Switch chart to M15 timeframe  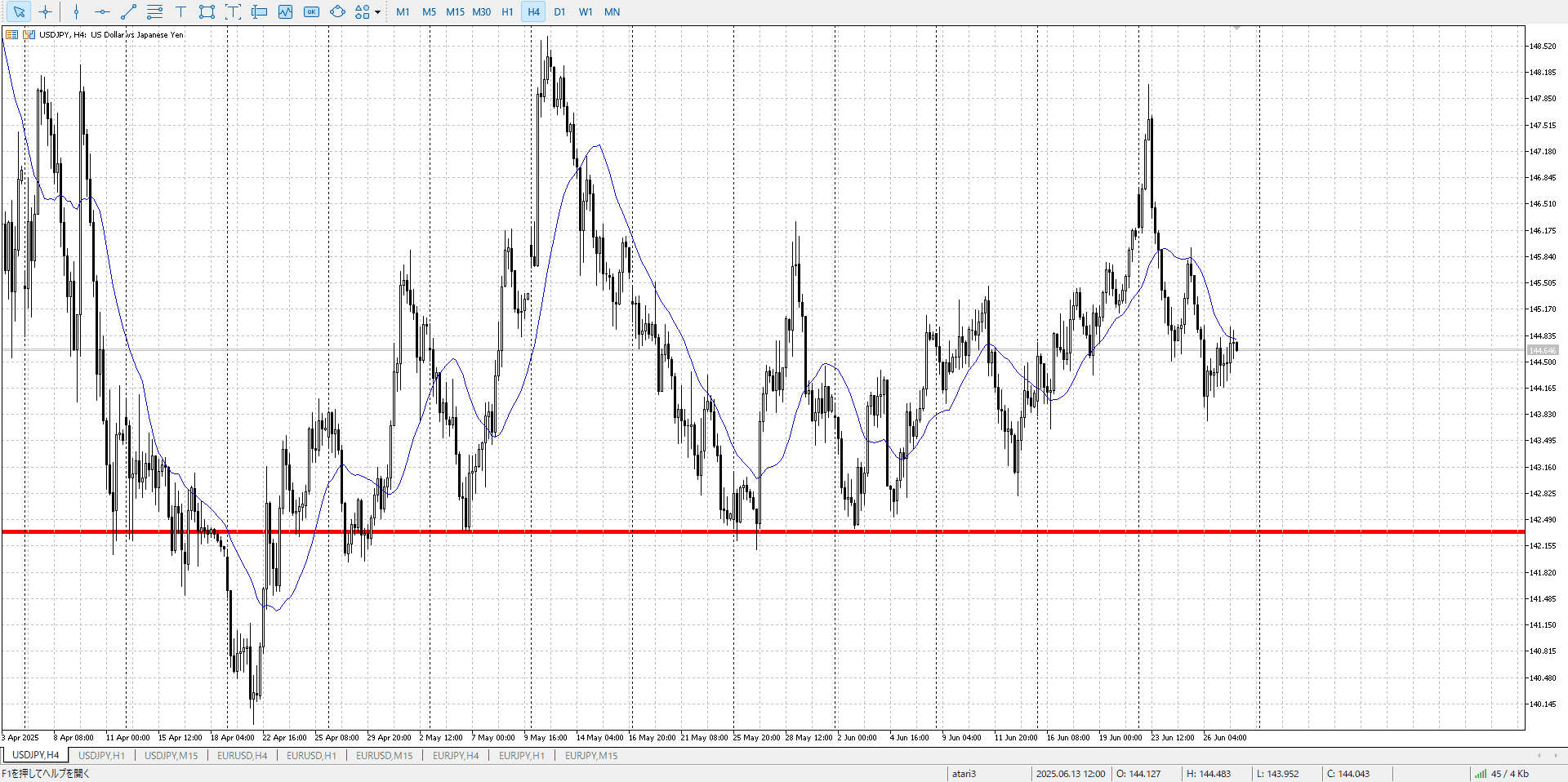pos(455,11)
